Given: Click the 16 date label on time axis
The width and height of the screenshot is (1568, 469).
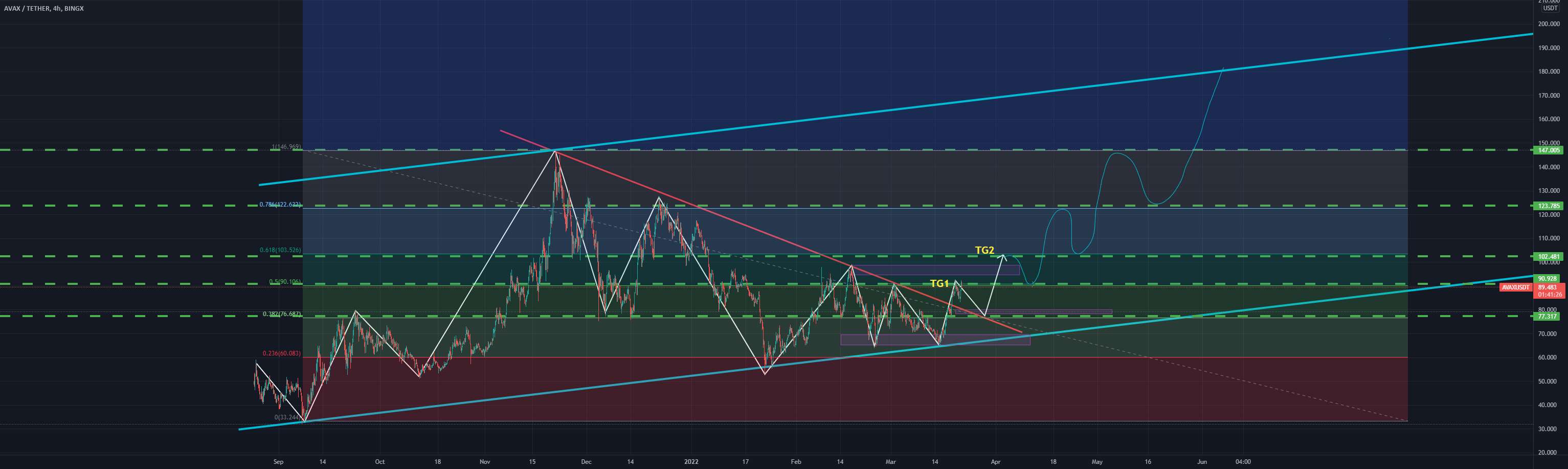Looking at the screenshot, I should 1148,462.
